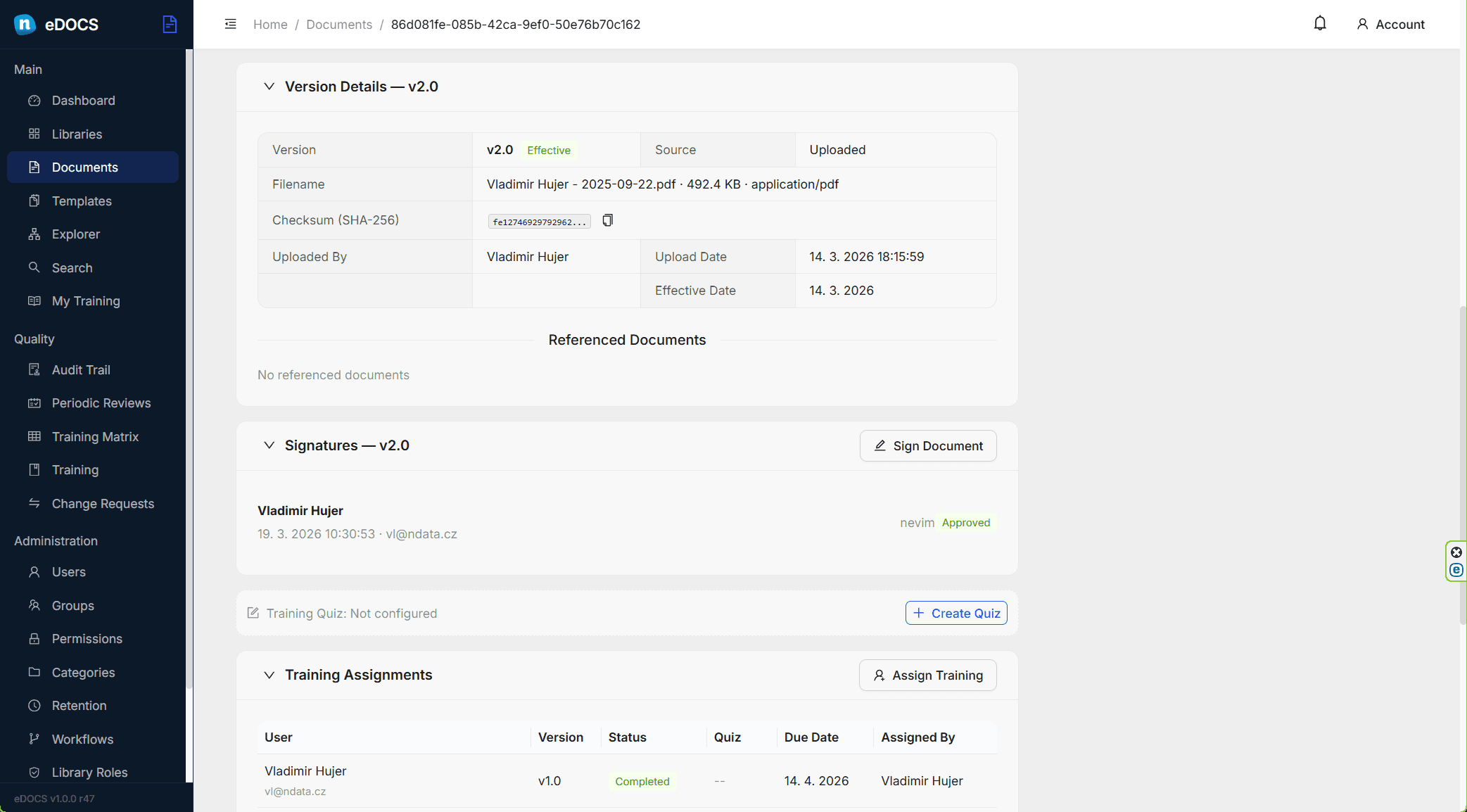Click the Approved signature badge
Image resolution: width=1467 pixels, height=812 pixels.
pyautogui.click(x=966, y=523)
